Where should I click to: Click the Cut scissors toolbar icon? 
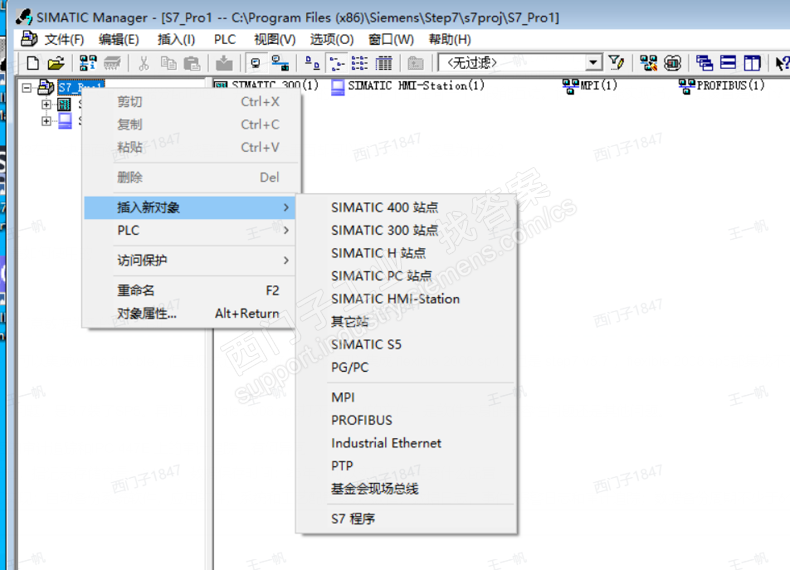pyautogui.click(x=144, y=63)
